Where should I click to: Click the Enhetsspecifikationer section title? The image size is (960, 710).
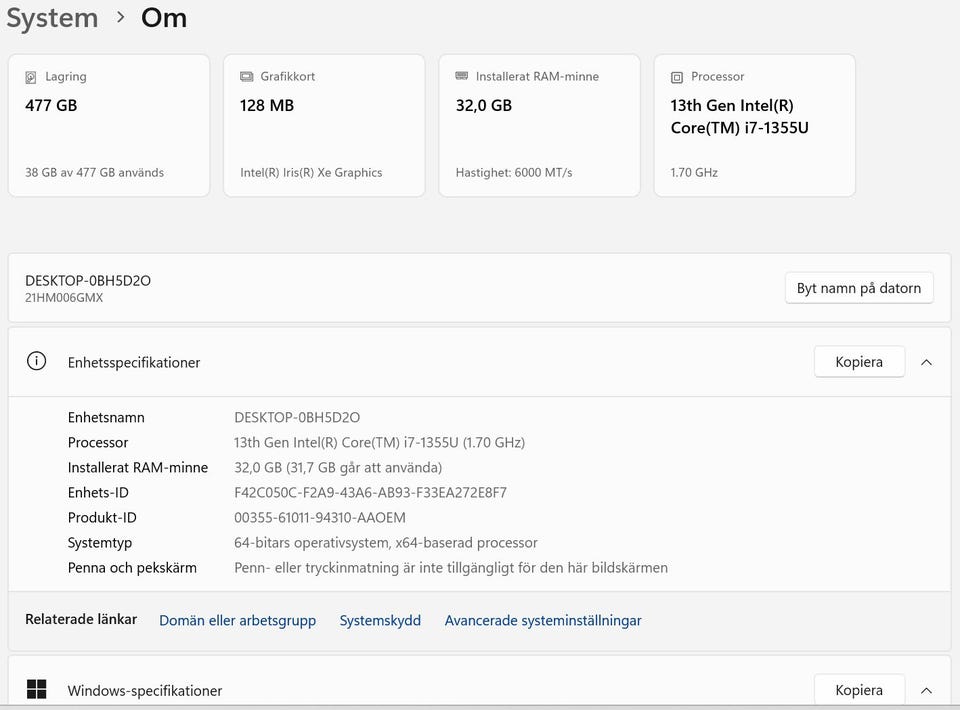[134, 363]
